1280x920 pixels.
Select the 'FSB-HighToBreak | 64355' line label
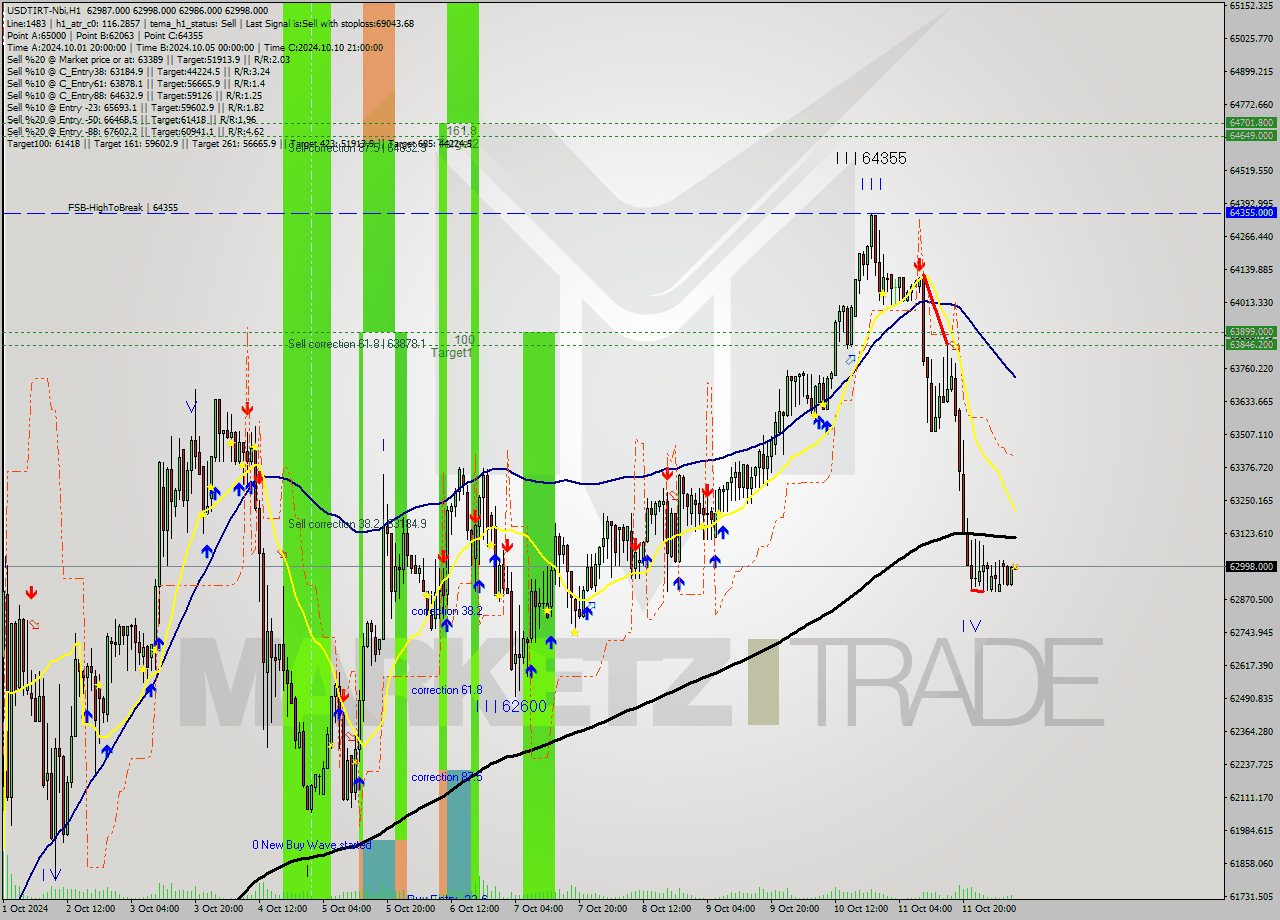(x=123, y=208)
